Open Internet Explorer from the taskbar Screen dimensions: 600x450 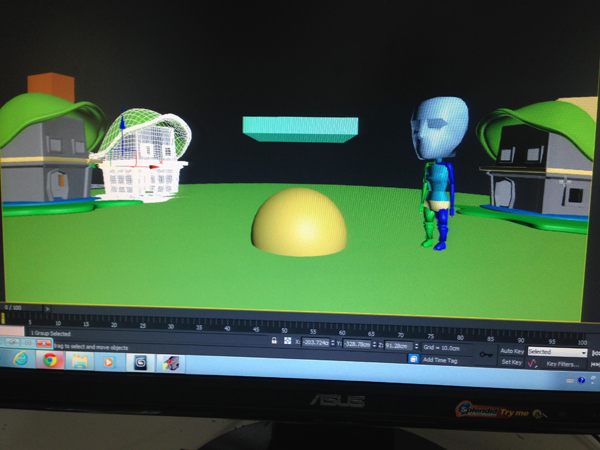(x=21, y=359)
